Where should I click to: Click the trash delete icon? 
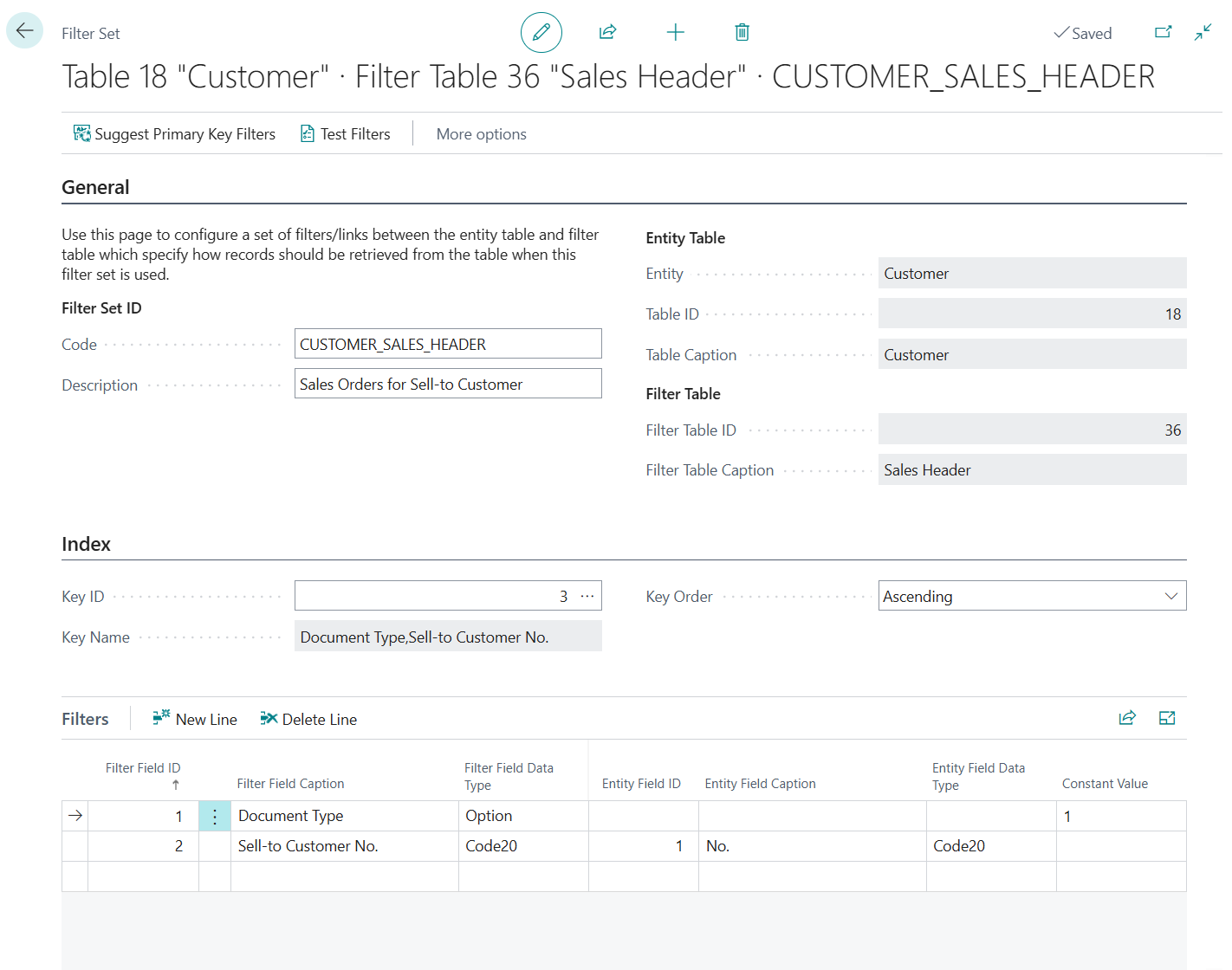pos(742,33)
